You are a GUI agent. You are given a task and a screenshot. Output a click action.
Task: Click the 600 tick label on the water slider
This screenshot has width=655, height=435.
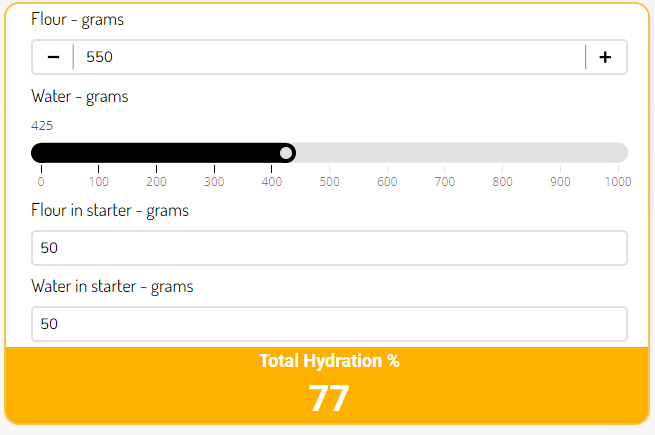click(x=387, y=182)
